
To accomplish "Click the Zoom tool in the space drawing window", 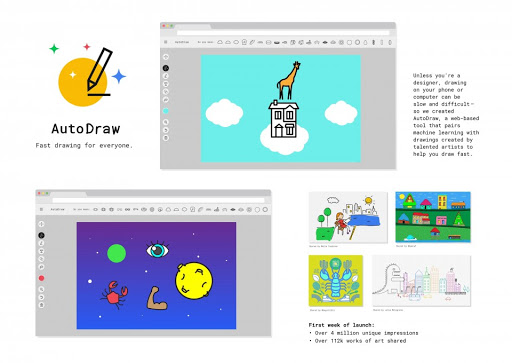I will (41, 289).
